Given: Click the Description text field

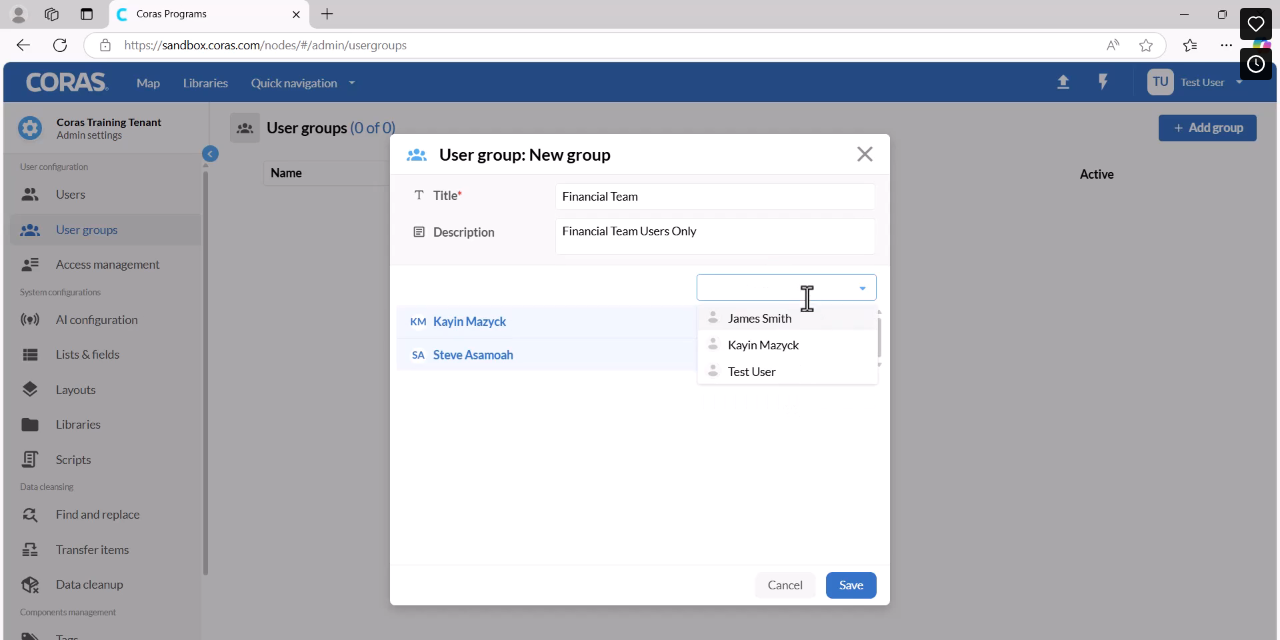Looking at the screenshot, I should pyautogui.click(x=715, y=237).
